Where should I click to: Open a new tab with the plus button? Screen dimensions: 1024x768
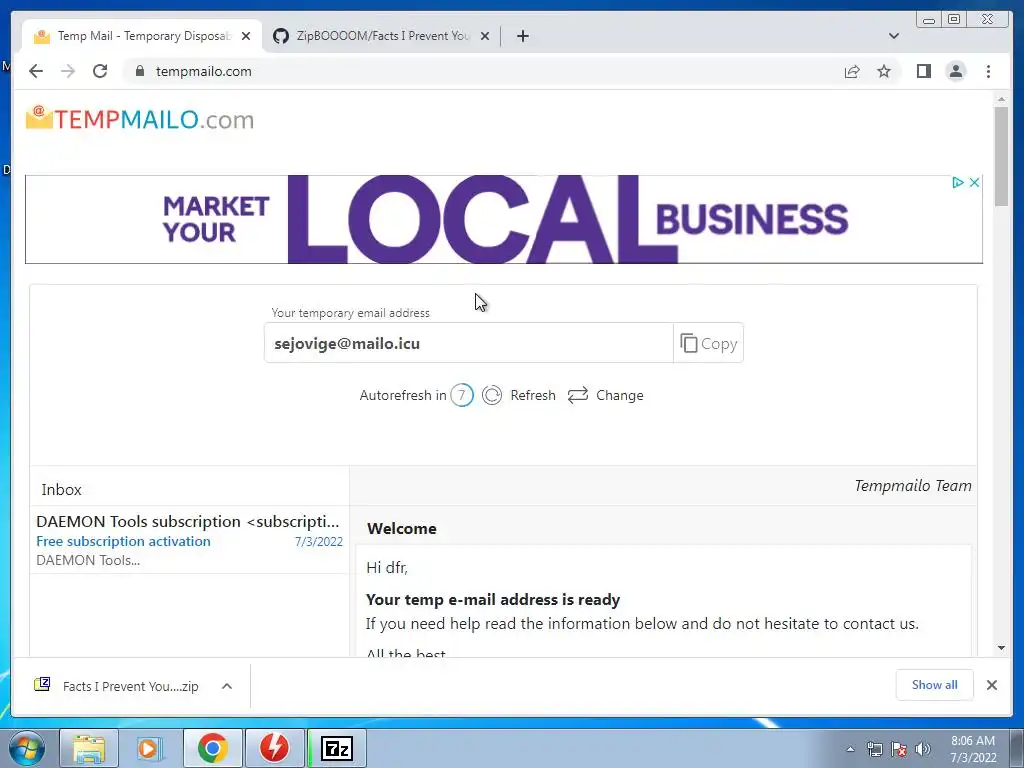click(x=522, y=36)
